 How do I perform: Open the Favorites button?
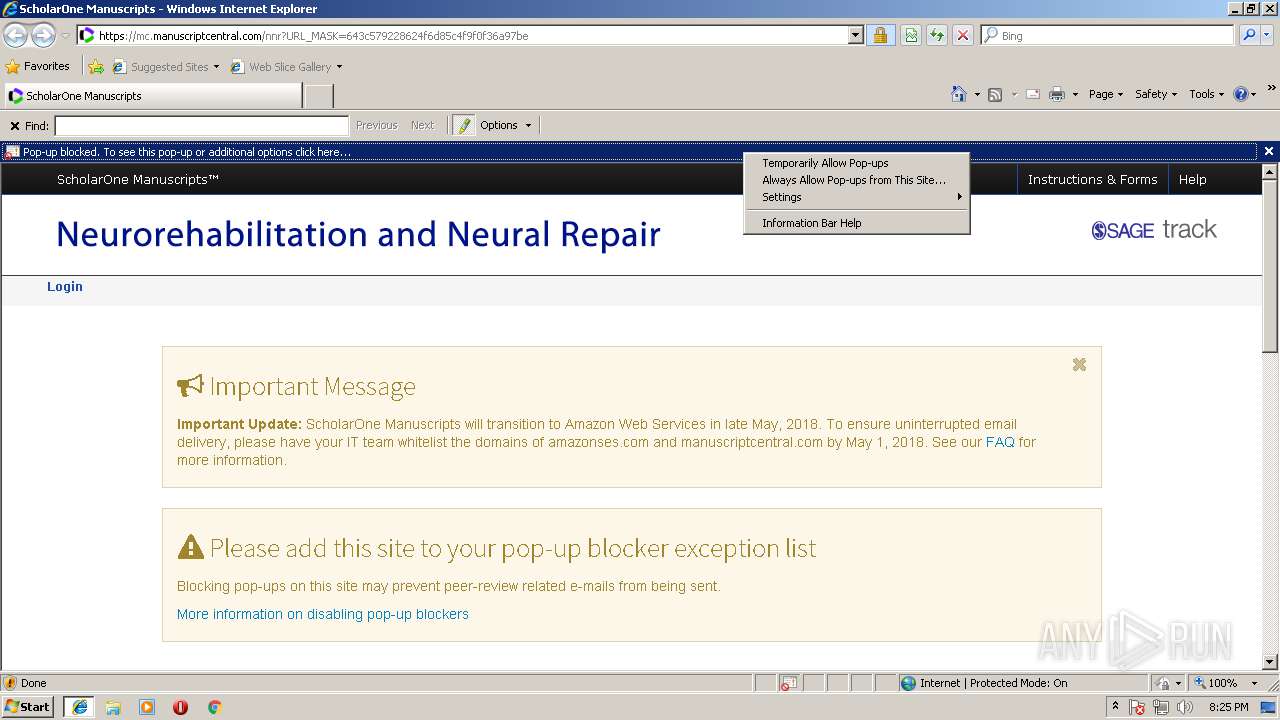click(38, 67)
